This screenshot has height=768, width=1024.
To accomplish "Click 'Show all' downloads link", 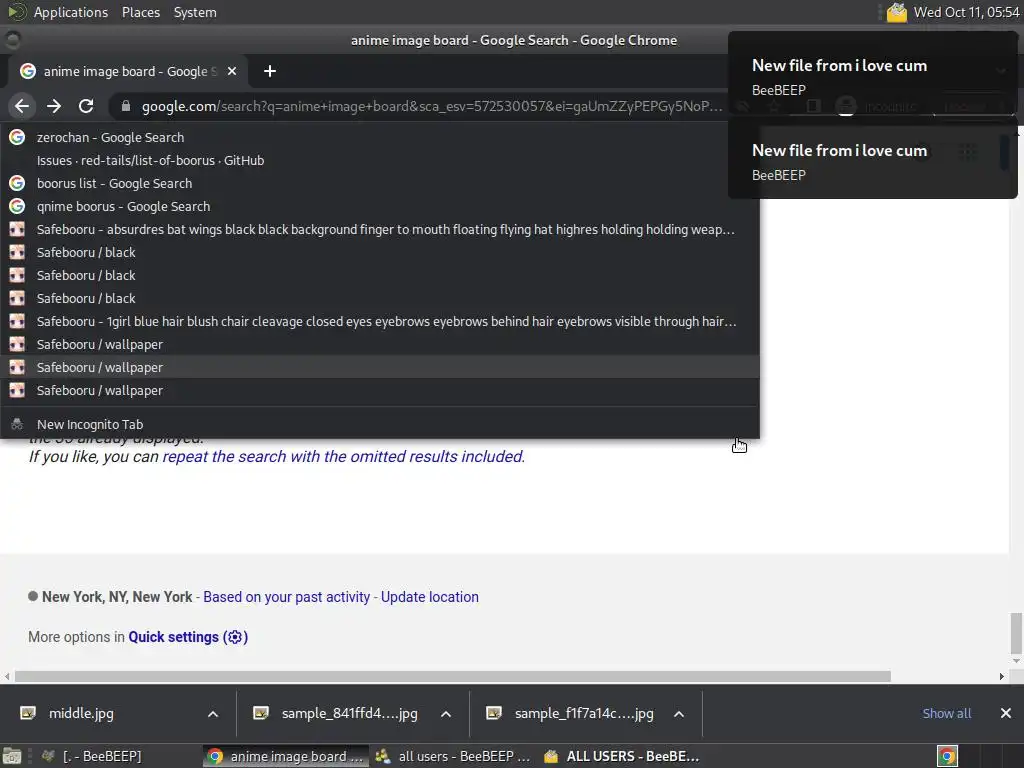I will (x=946, y=713).
